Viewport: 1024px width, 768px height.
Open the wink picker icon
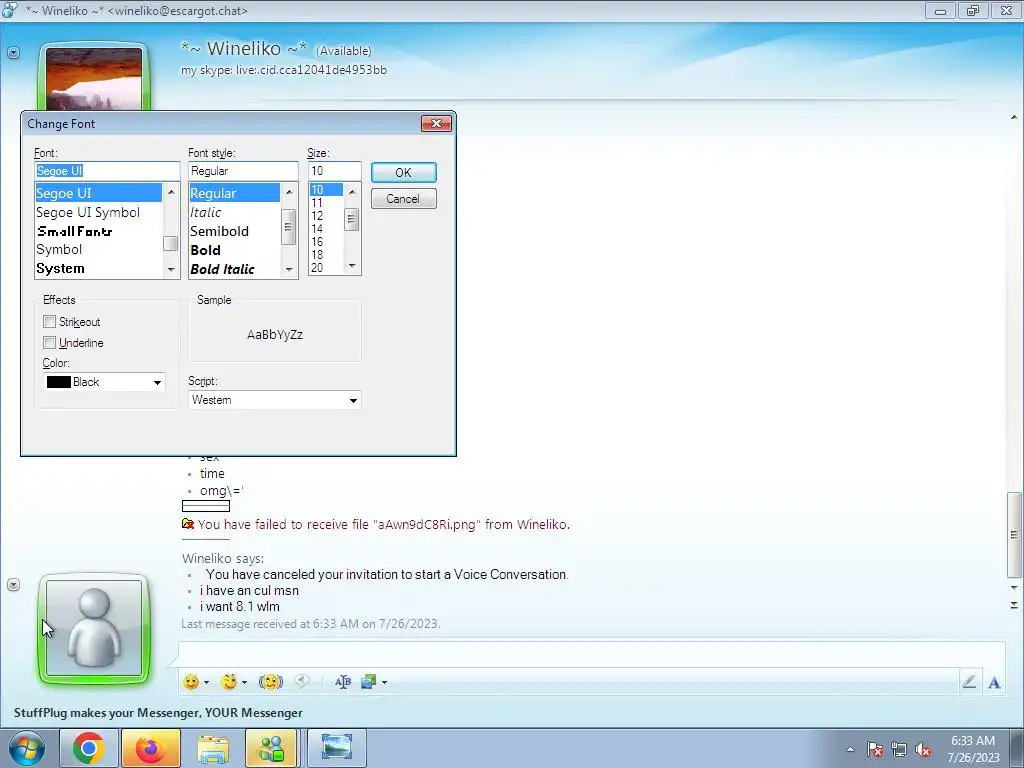(x=229, y=682)
